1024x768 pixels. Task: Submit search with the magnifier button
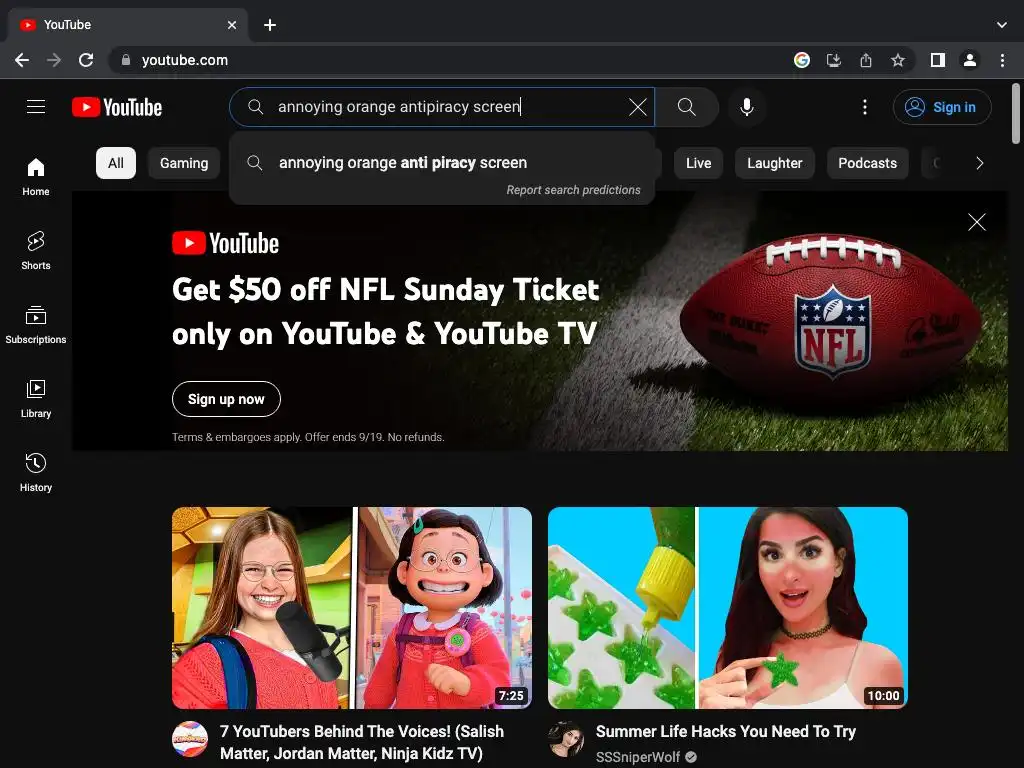tap(686, 107)
